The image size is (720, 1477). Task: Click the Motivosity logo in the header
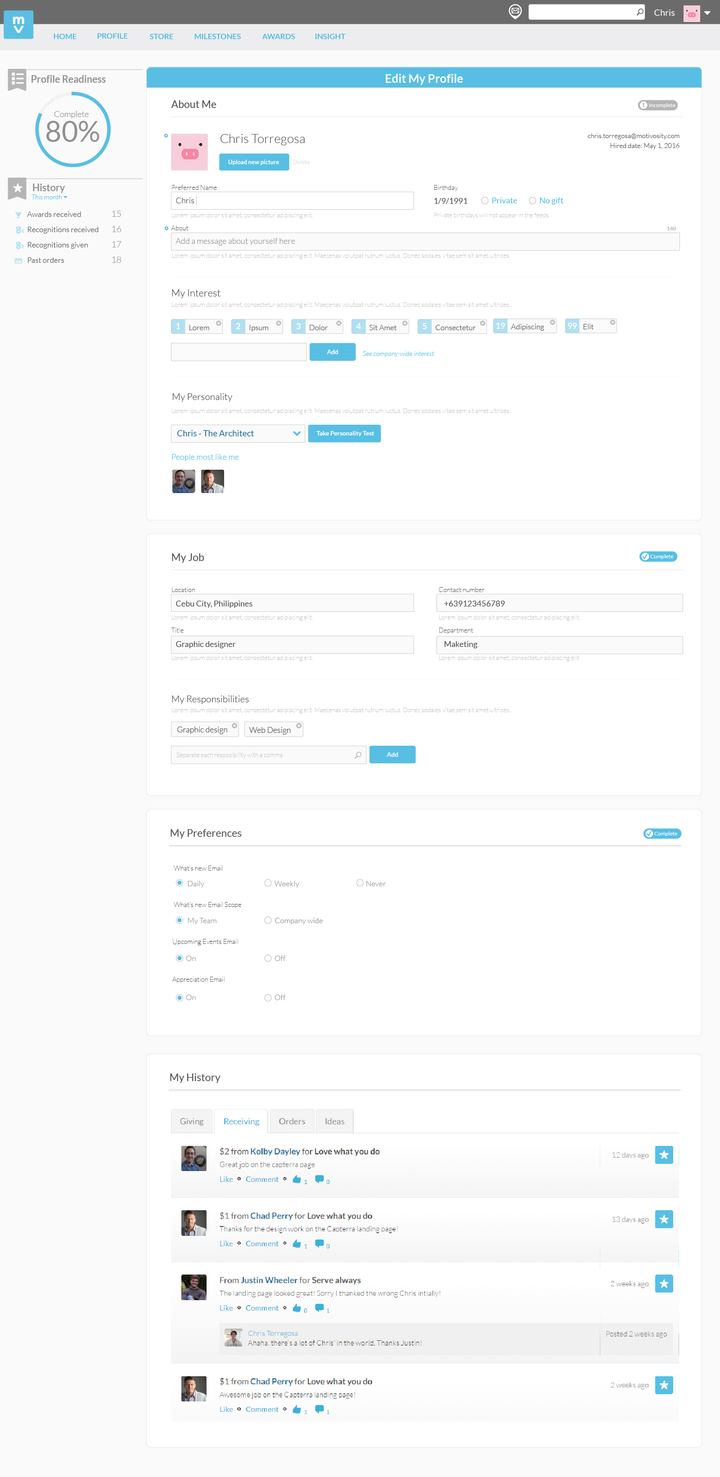(18, 24)
